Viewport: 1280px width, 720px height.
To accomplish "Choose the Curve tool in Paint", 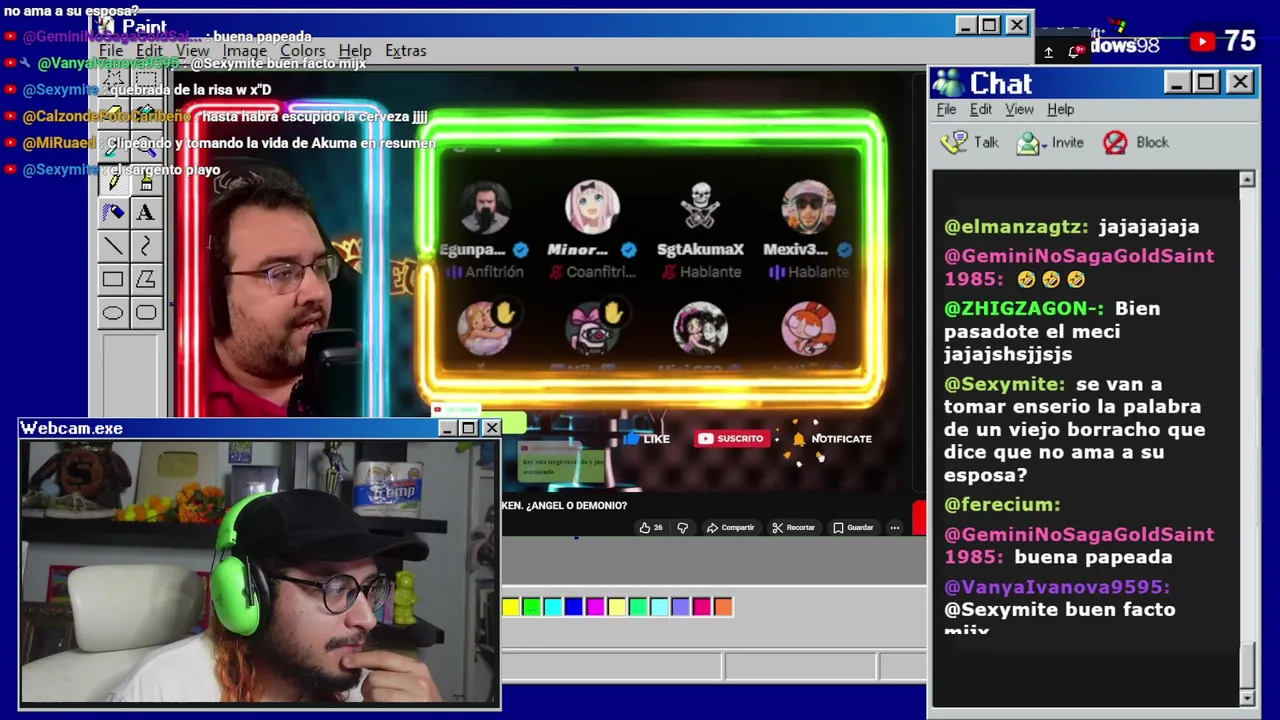I will click(146, 246).
